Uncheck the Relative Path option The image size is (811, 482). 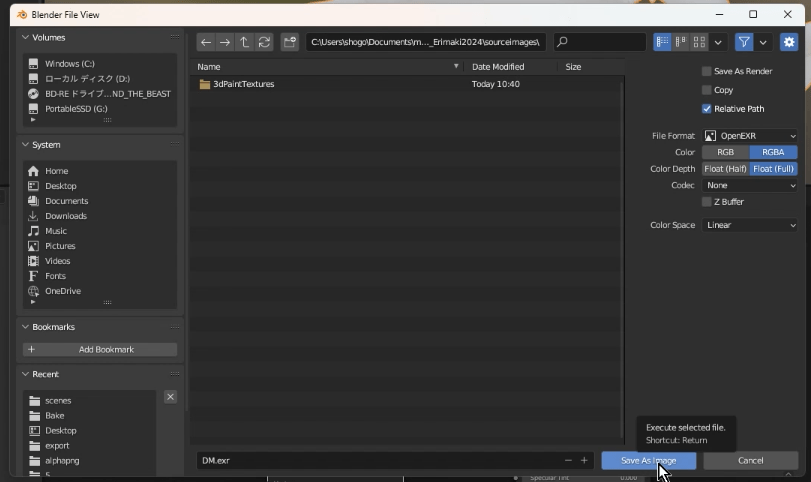[707, 109]
